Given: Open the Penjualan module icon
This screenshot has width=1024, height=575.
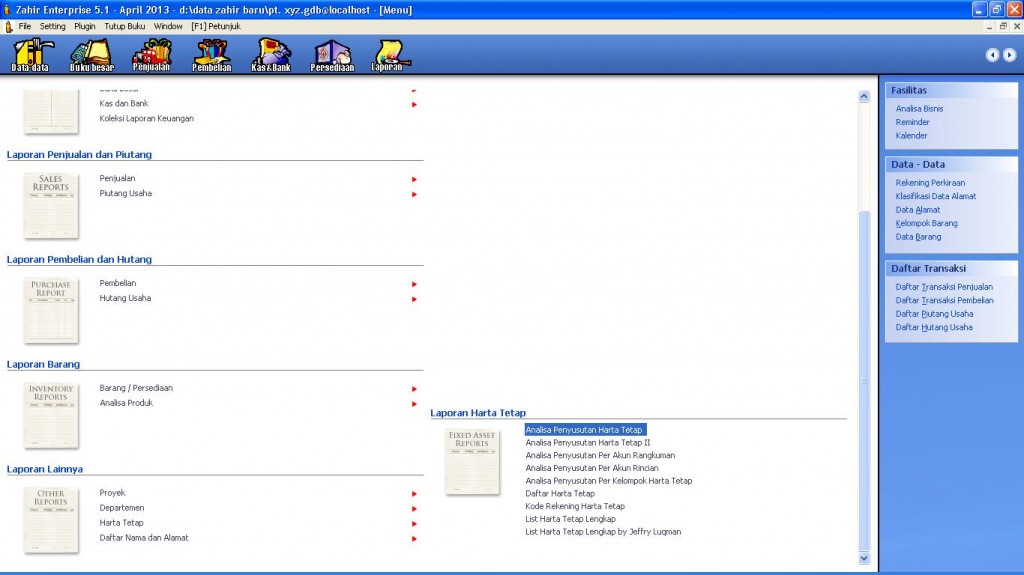Looking at the screenshot, I should point(151,55).
